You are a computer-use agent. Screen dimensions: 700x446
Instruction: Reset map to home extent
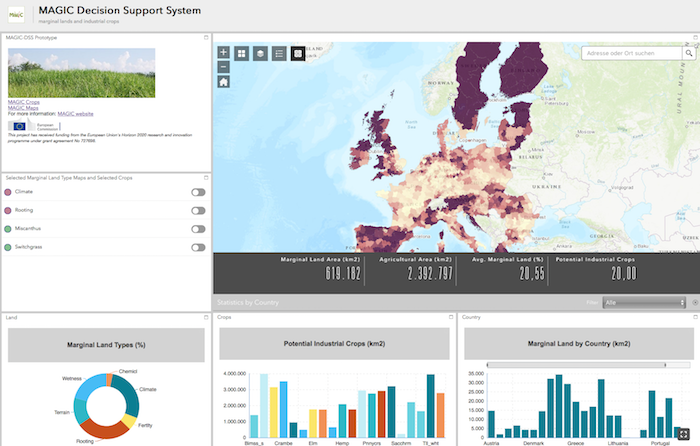pos(223,82)
